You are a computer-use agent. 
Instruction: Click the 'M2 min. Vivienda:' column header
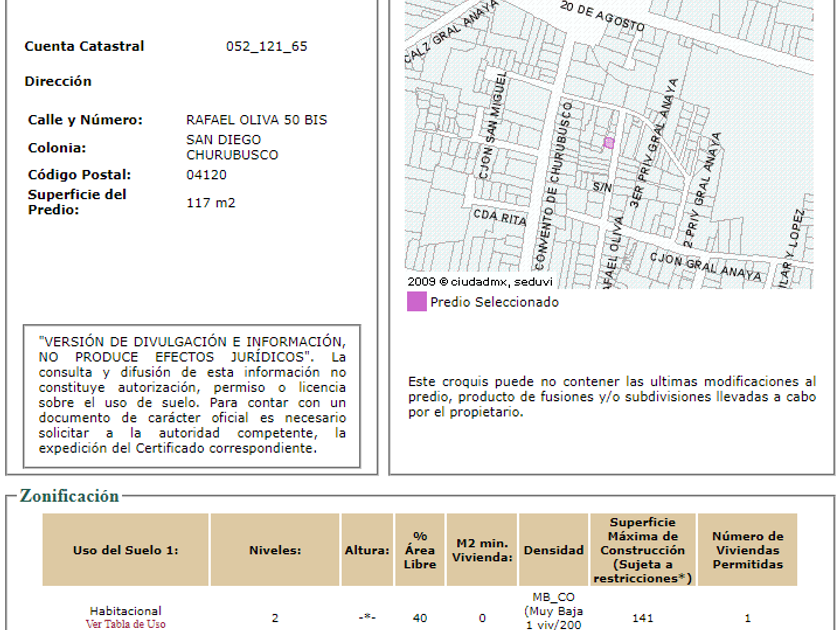point(482,550)
